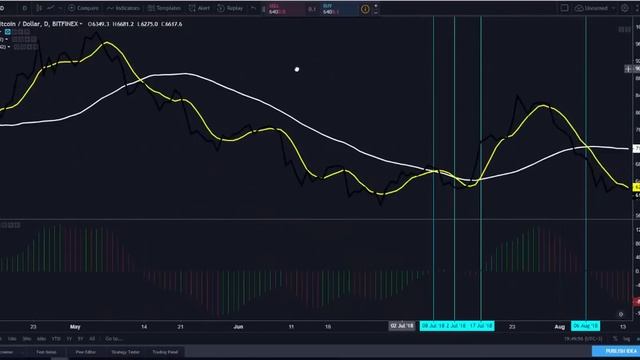Open the Text Notes tab

[46, 352]
